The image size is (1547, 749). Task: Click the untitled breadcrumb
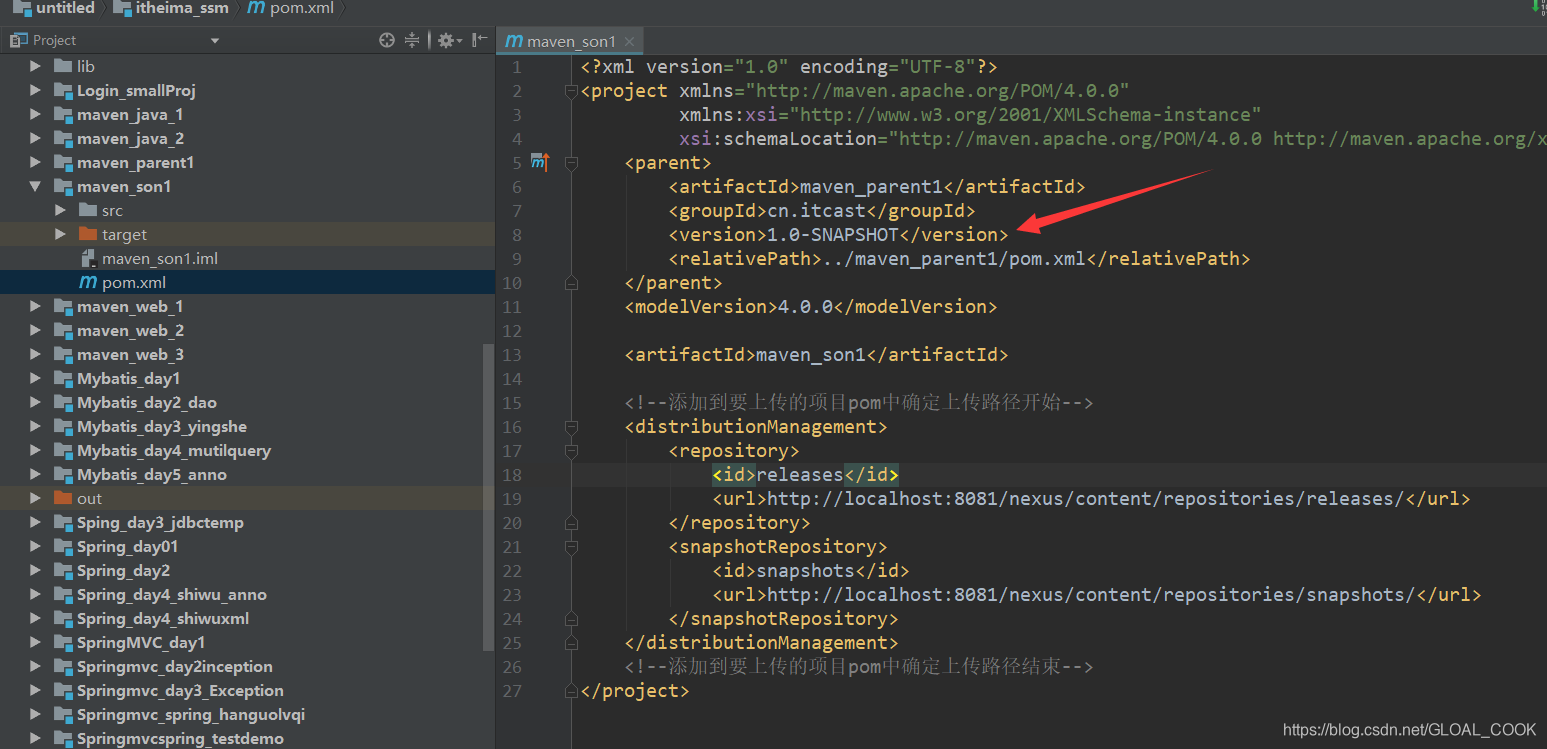tap(54, 8)
